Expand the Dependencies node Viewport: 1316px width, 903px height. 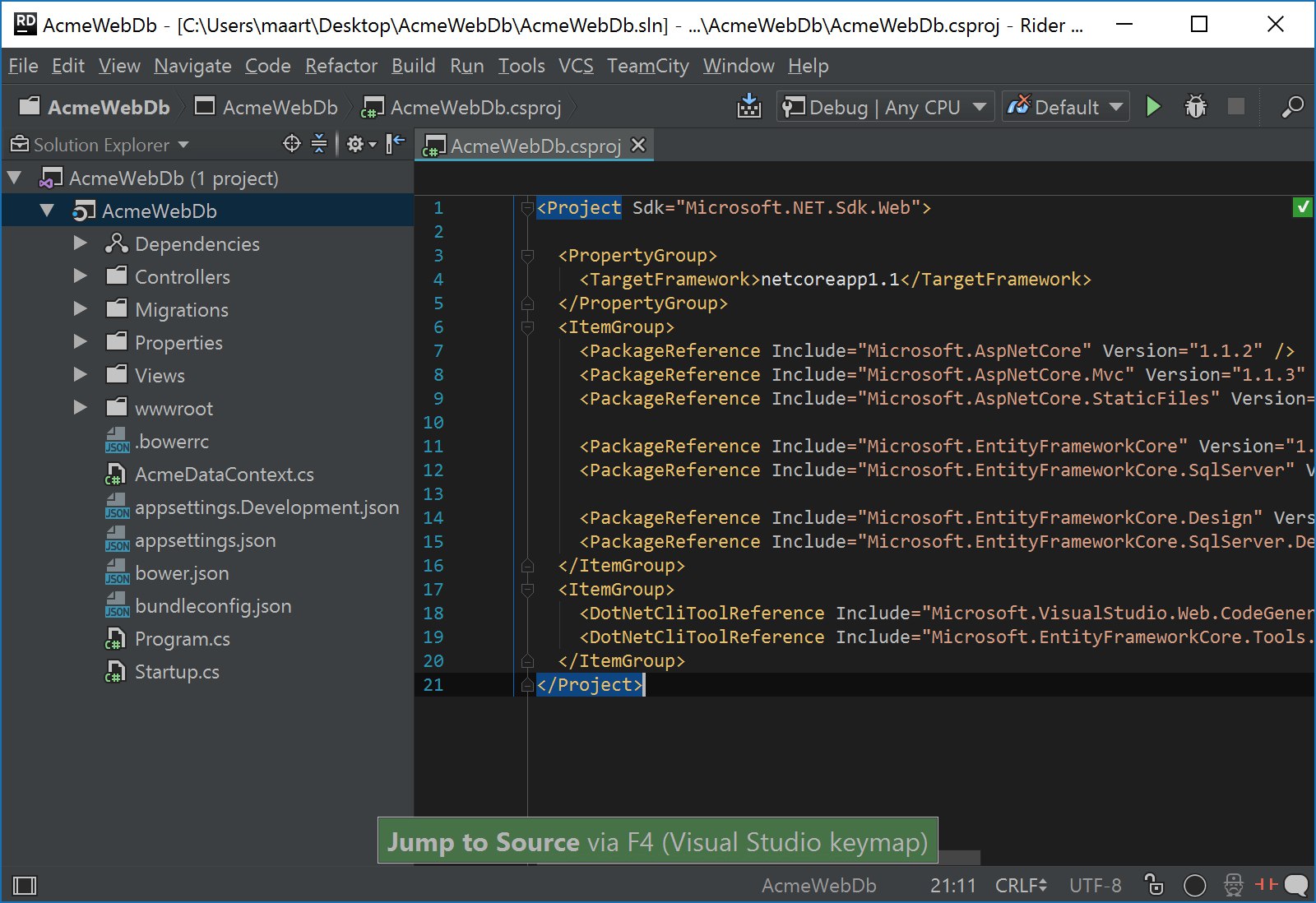tap(80, 243)
